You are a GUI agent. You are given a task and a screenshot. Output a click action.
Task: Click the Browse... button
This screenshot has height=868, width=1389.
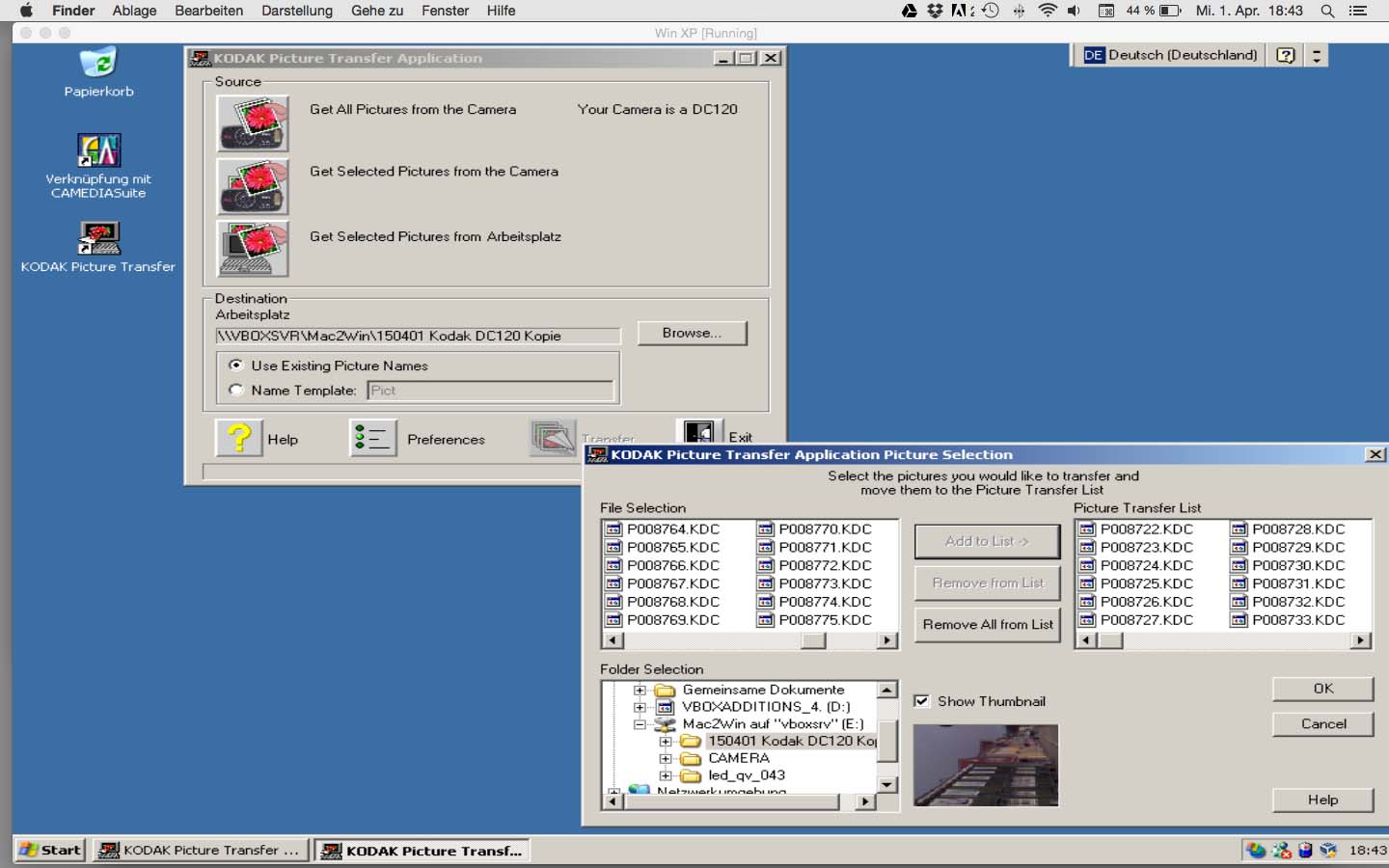coord(692,333)
